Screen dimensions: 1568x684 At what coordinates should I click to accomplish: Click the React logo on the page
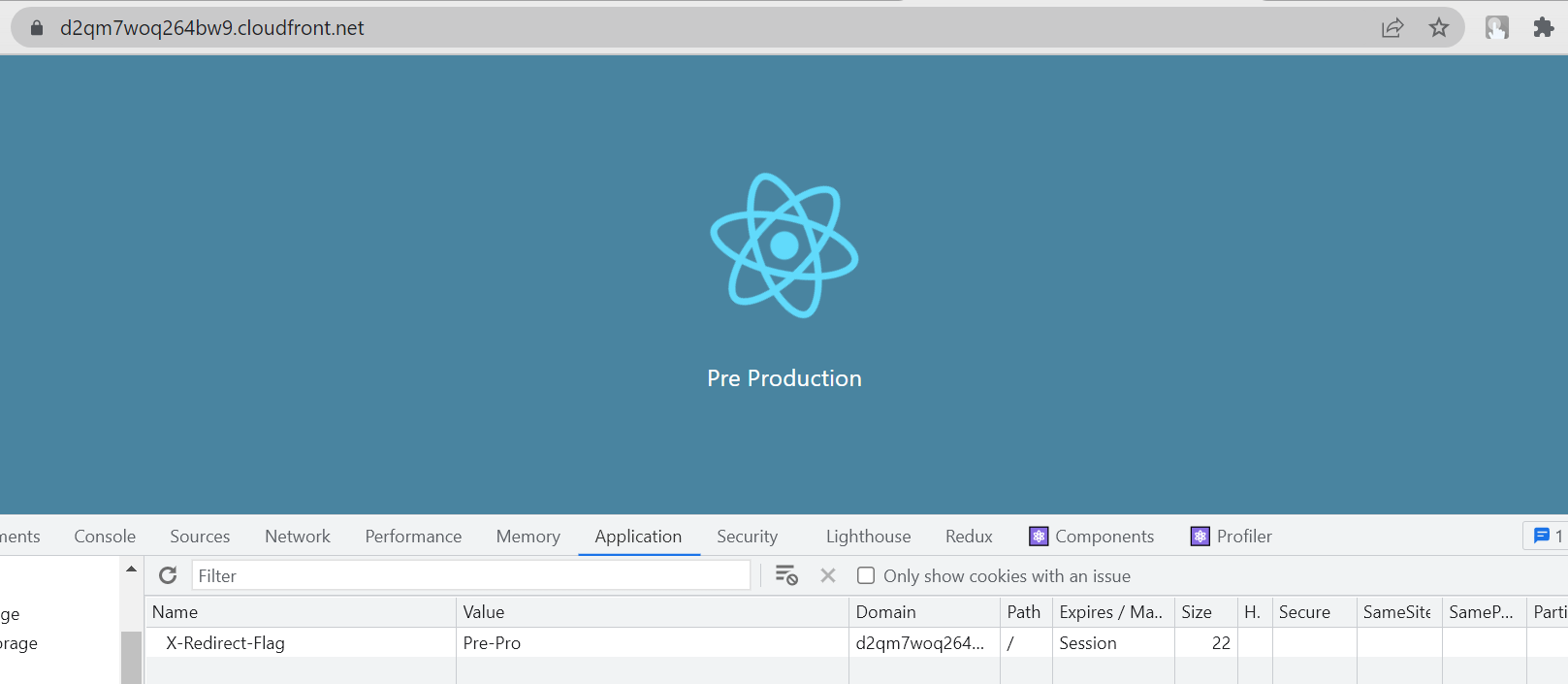784,245
